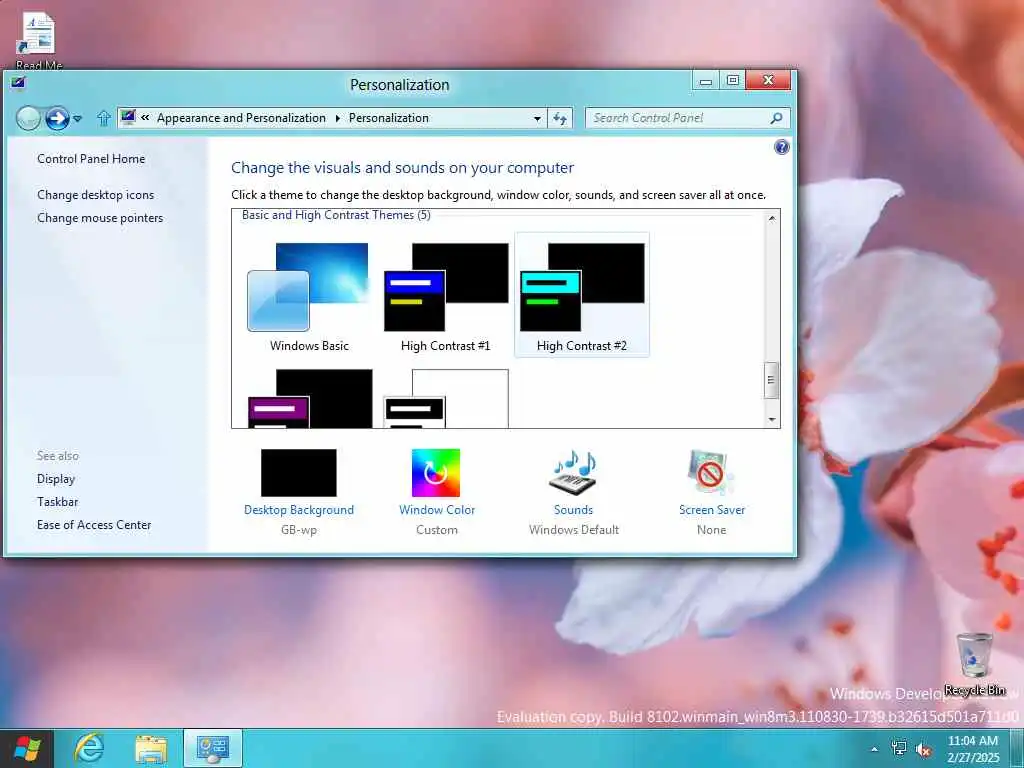Expand the arrow after Appearance and Personalization
1024x768 pixels.
tap(338, 118)
